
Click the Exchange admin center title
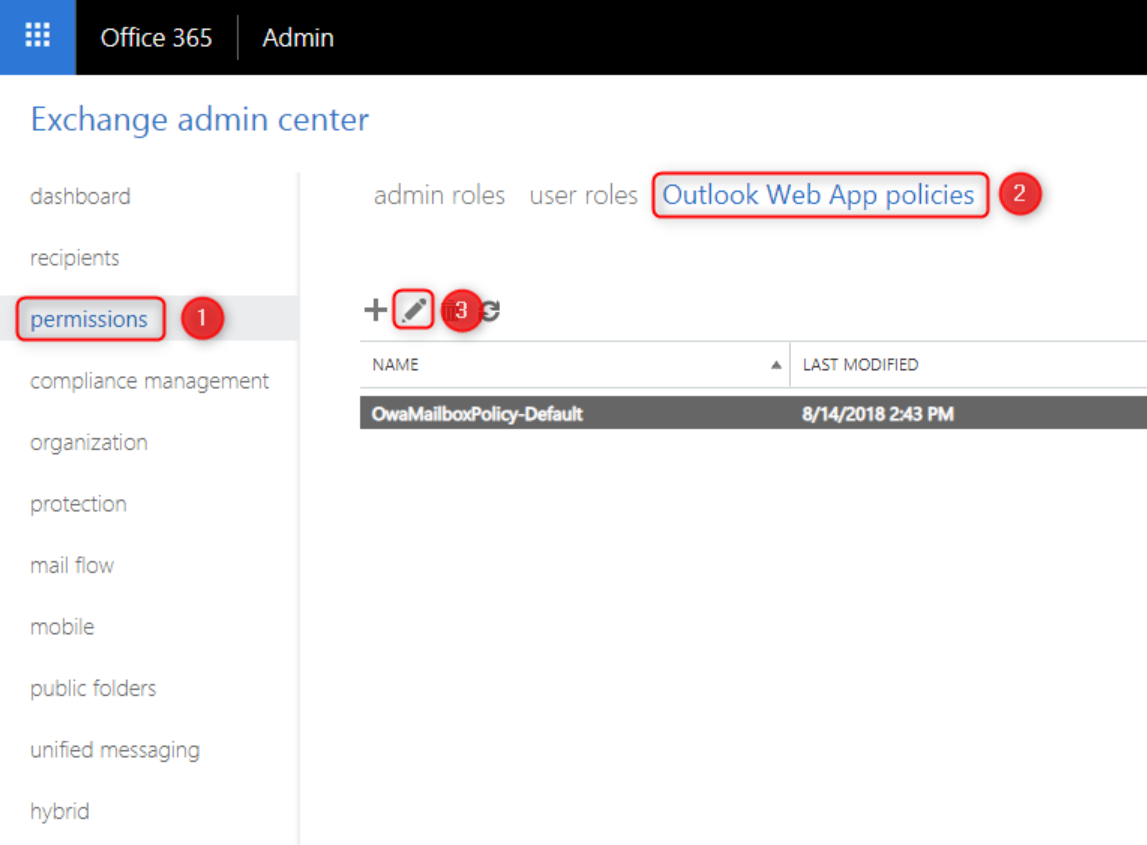pos(200,119)
